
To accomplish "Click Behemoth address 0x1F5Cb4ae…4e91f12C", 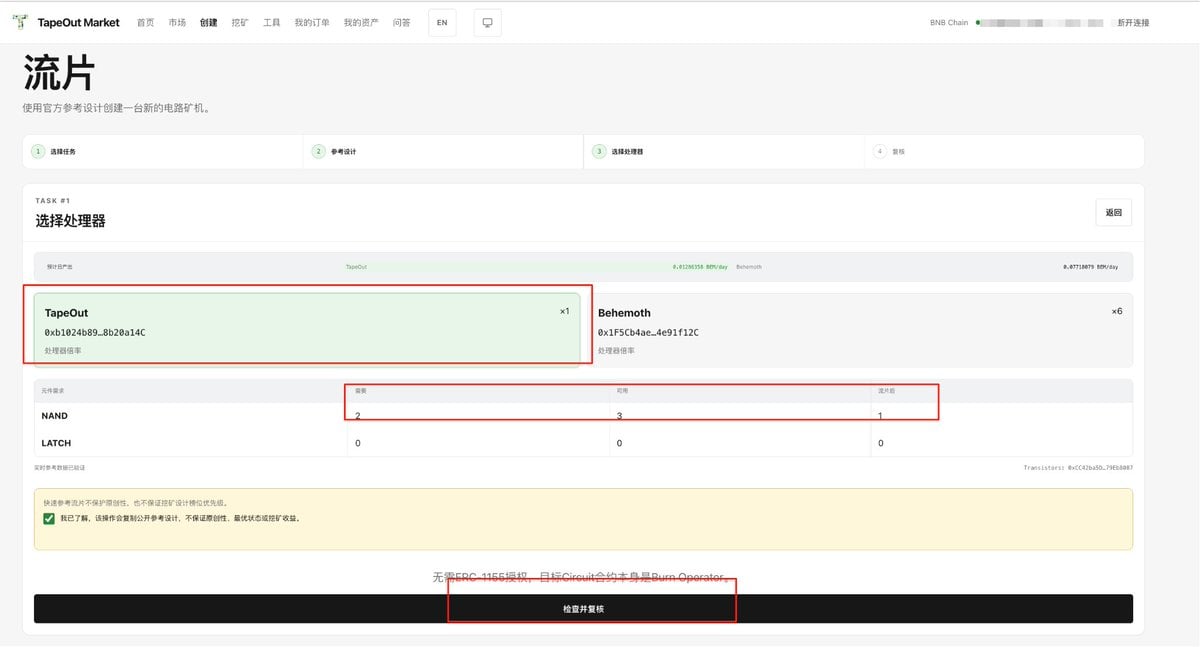I will (x=648, y=332).
